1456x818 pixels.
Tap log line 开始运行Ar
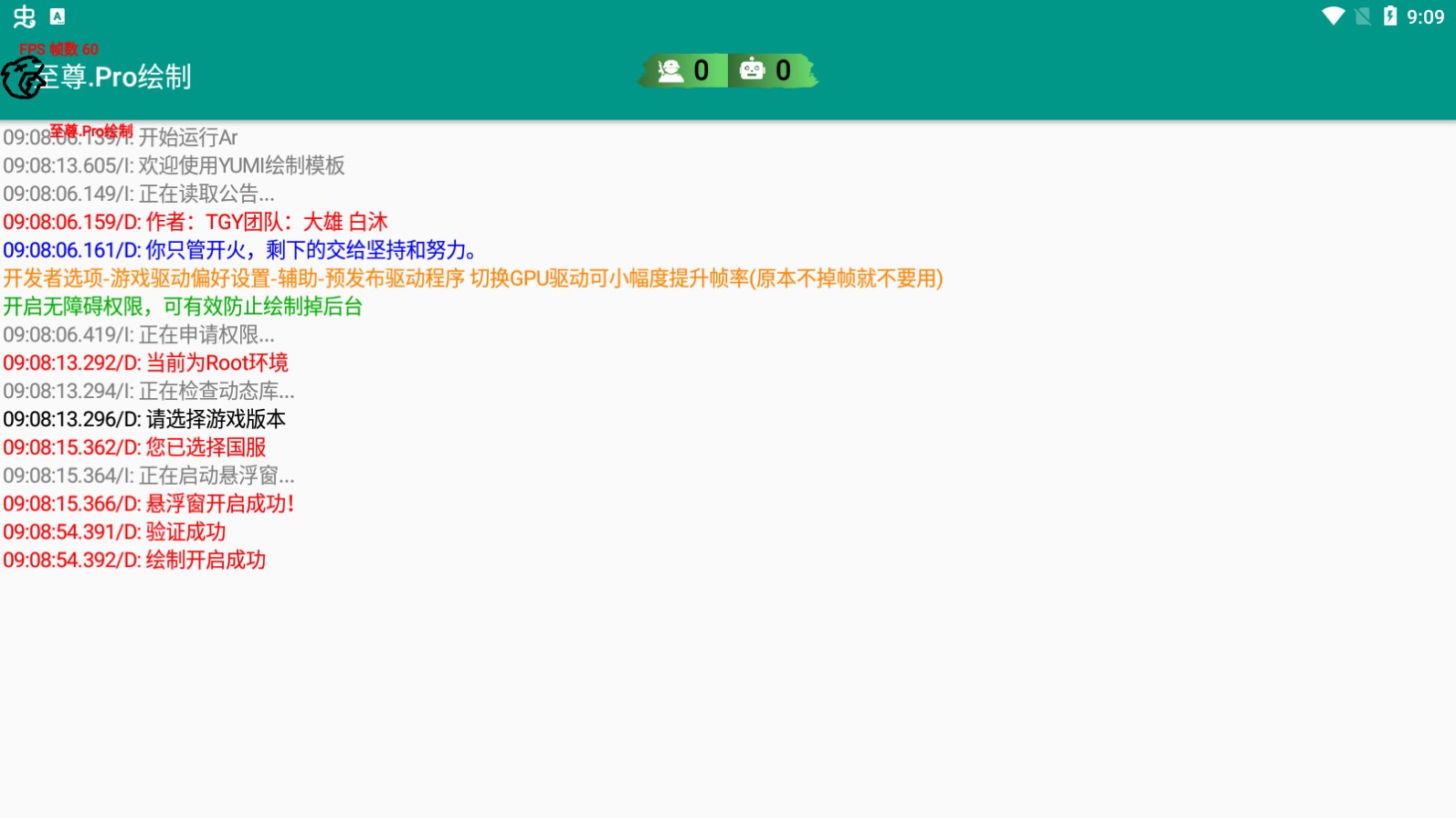coord(120,137)
